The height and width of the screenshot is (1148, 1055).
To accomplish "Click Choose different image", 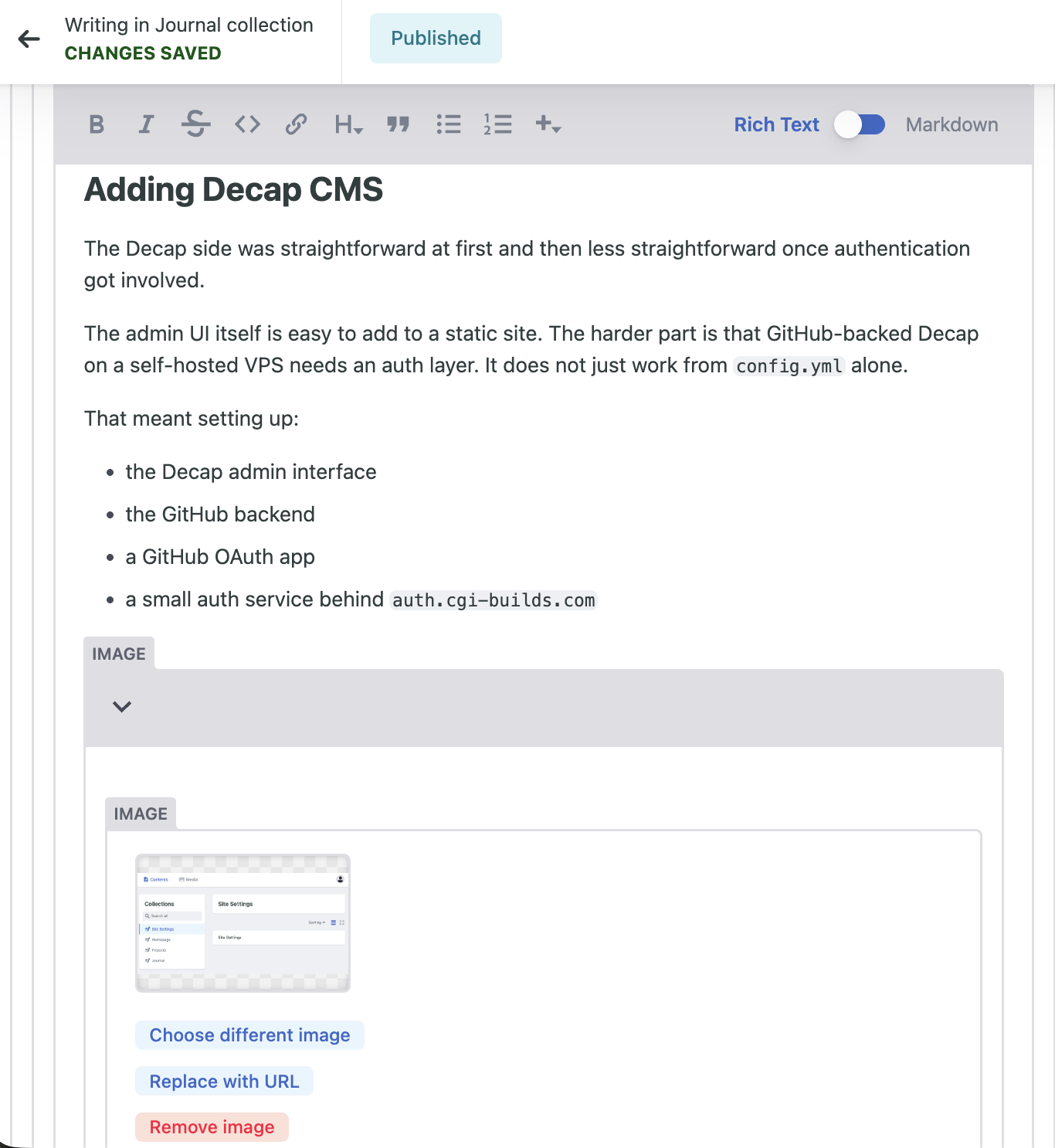I will click(x=249, y=1035).
